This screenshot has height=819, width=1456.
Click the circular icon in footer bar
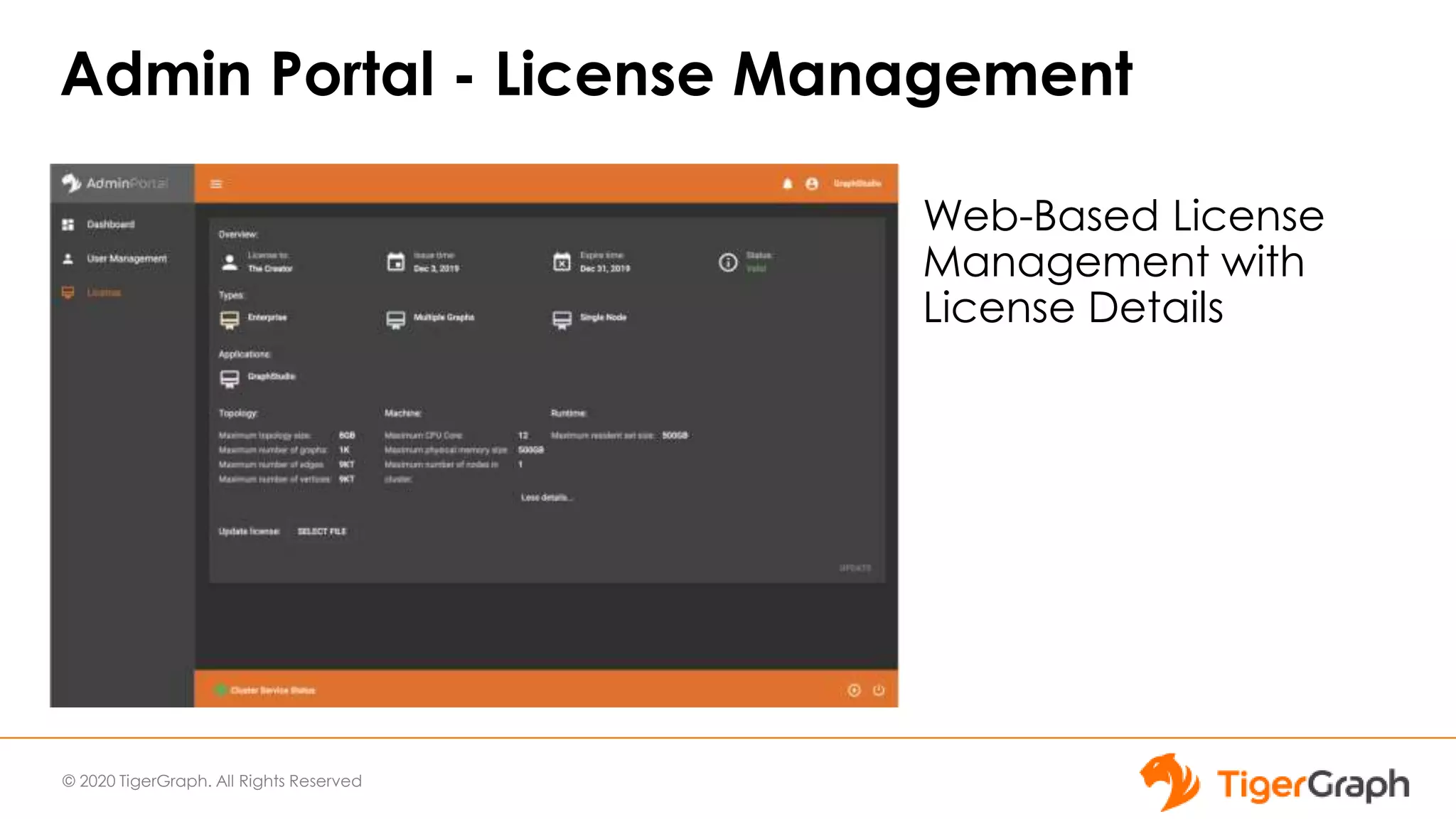854,690
